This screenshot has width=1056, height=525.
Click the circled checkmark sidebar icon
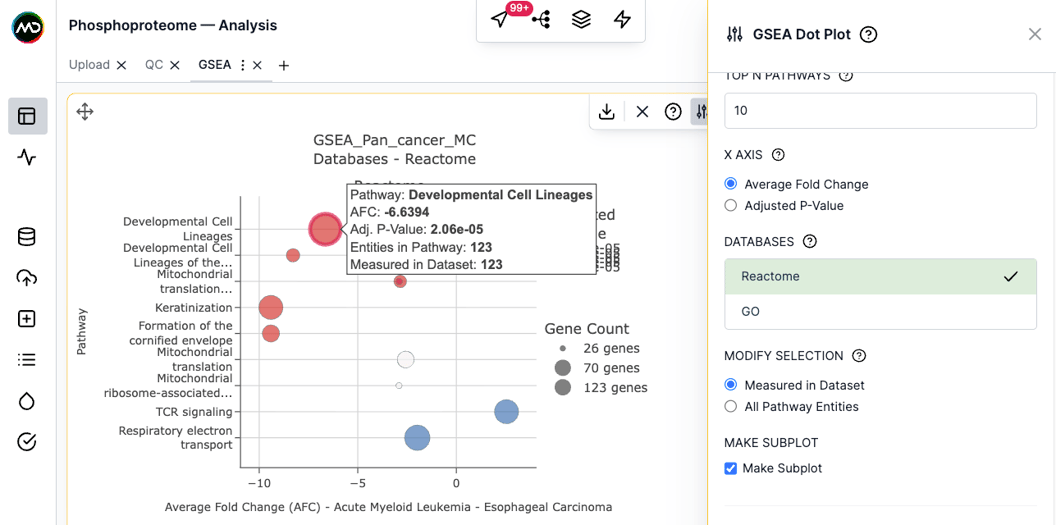click(27, 442)
